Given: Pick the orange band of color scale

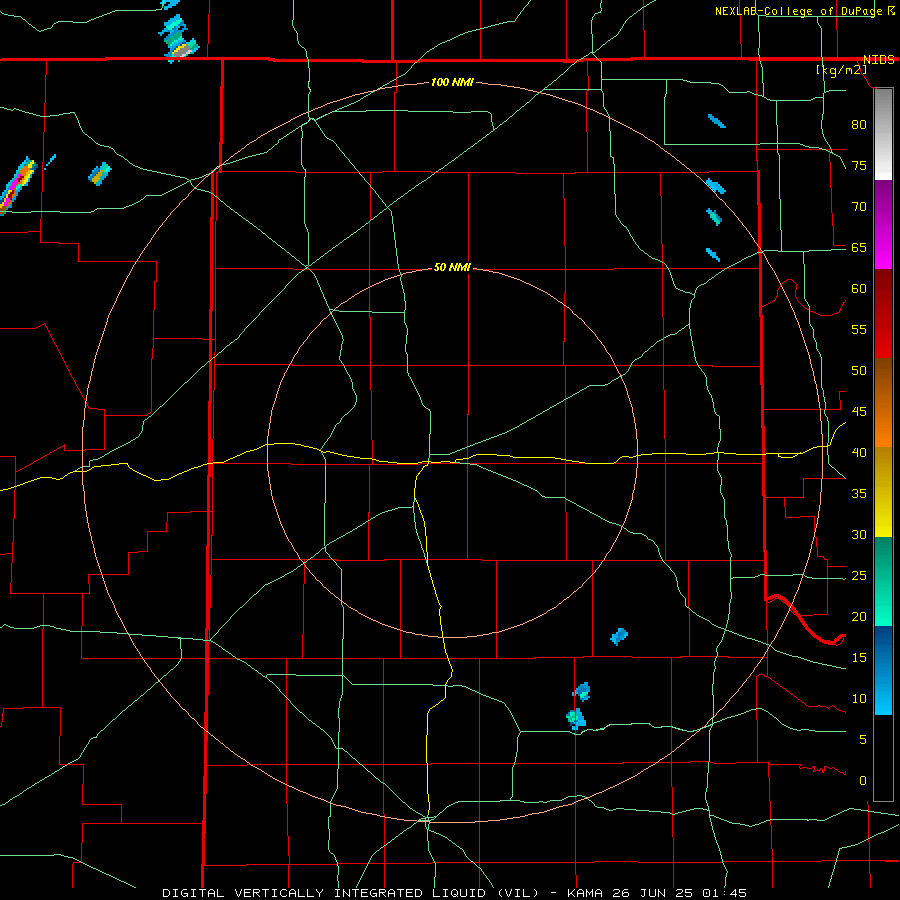Looking at the screenshot, I should [883, 425].
